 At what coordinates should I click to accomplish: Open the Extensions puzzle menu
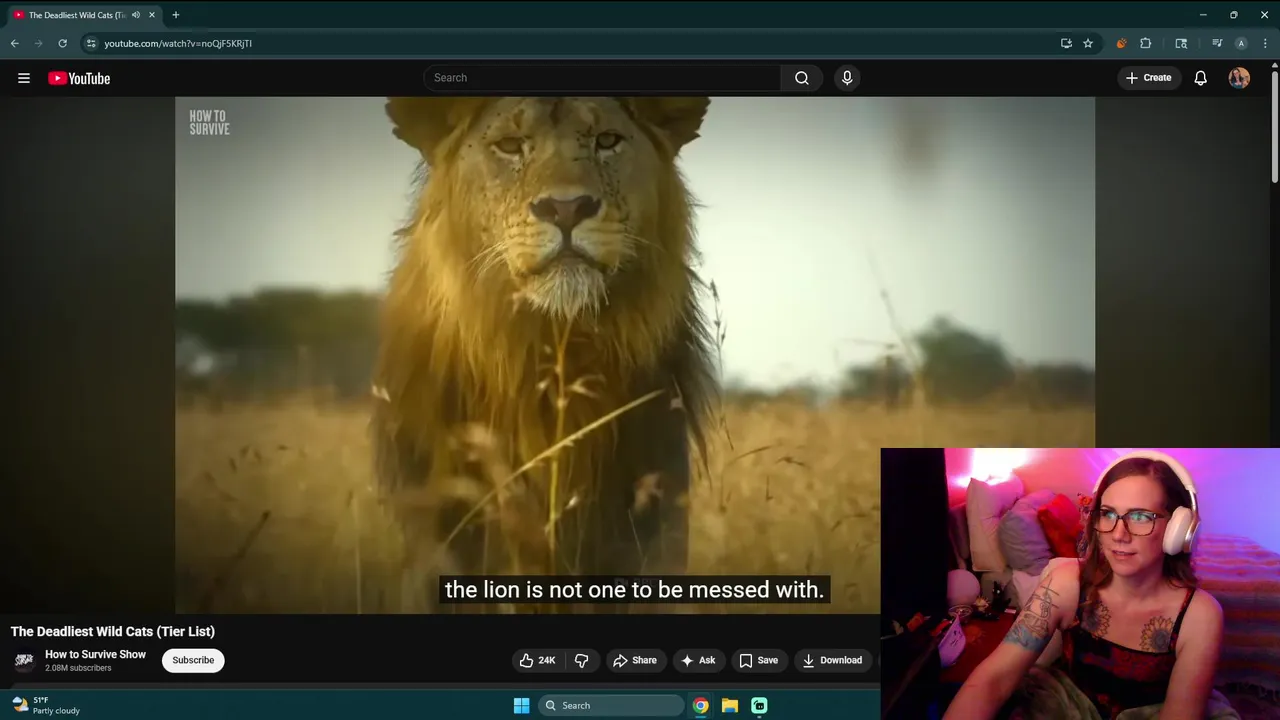click(1146, 43)
